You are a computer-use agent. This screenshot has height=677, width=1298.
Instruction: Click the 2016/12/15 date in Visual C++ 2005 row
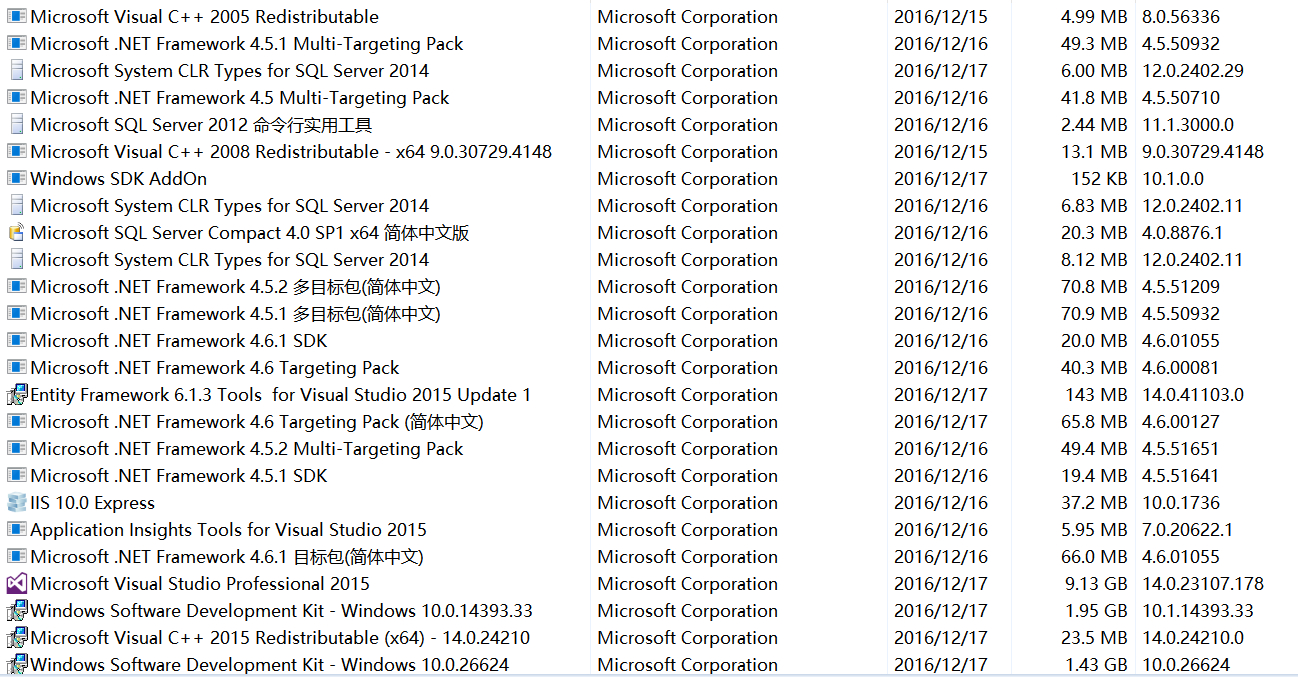coord(941,17)
